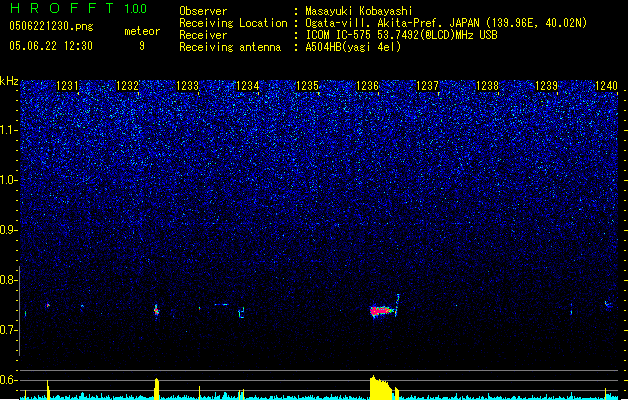The image size is (629, 400).
Task: Click the widest yellow intensity peak at 1236
Action: (380, 388)
